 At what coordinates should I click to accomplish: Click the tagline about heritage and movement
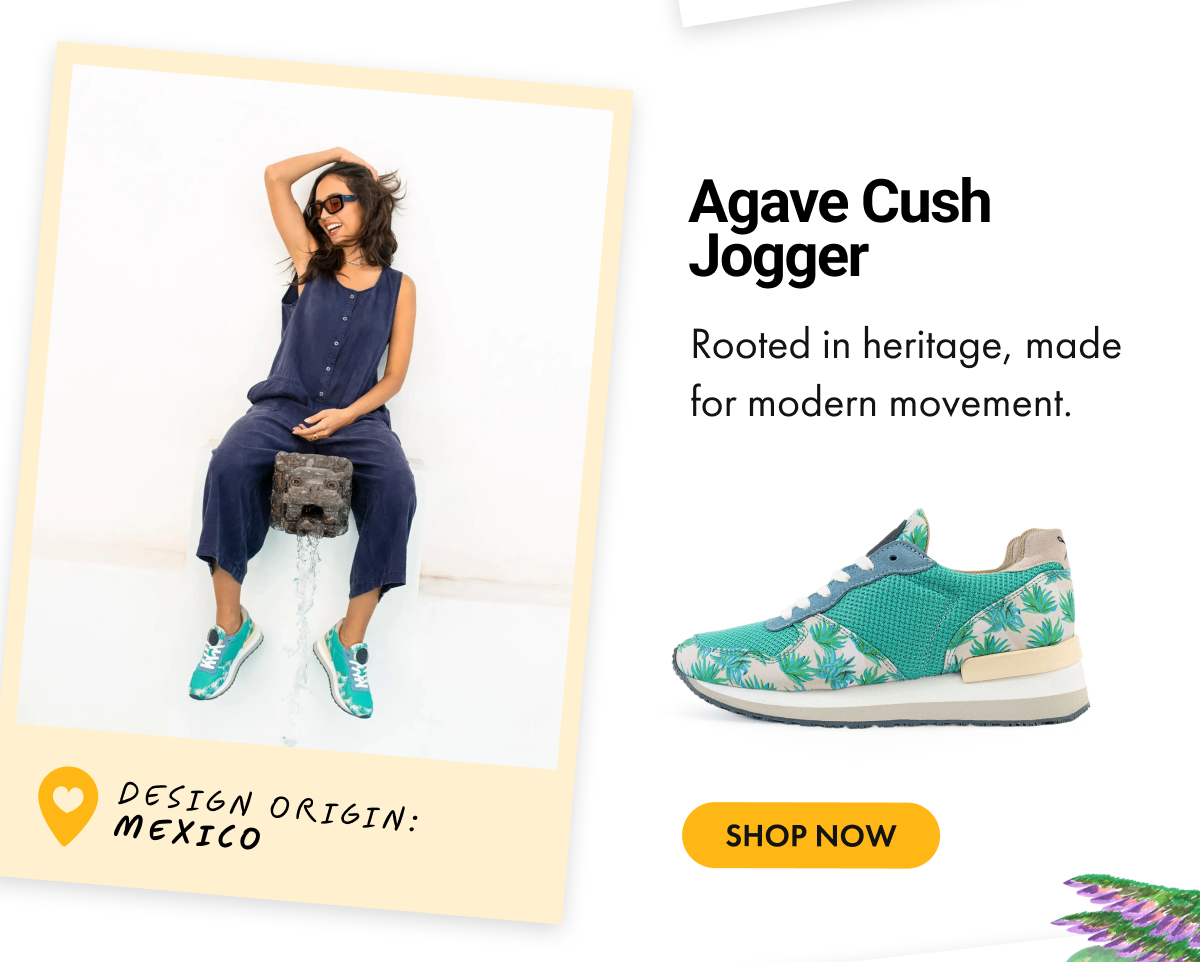coord(906,375)
